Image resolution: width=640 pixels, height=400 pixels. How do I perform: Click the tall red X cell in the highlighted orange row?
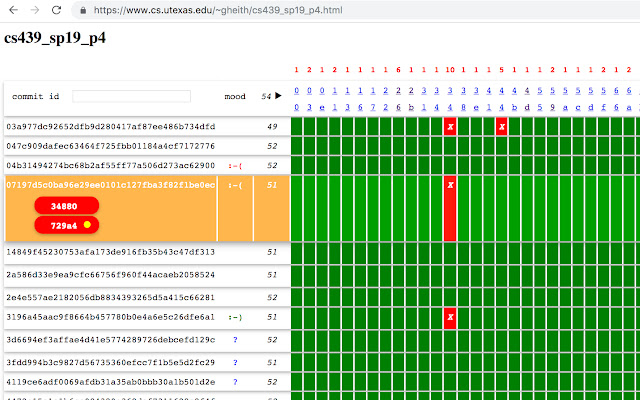coord(450,208)
